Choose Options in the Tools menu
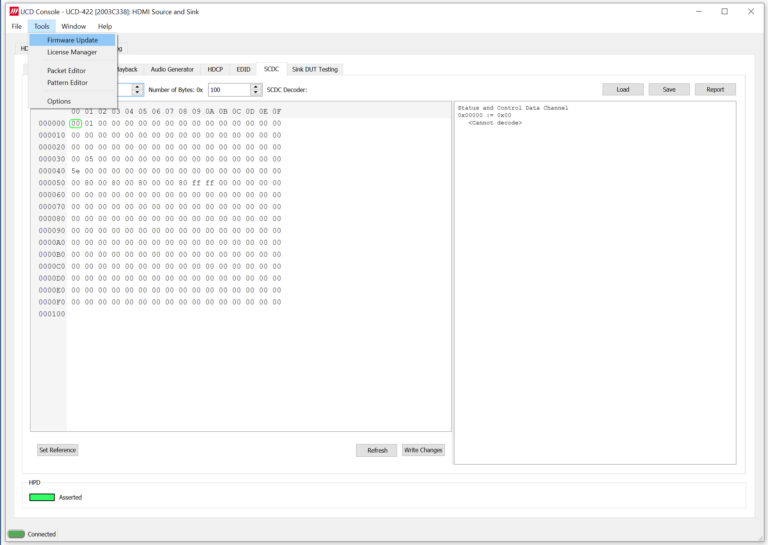 59,101
